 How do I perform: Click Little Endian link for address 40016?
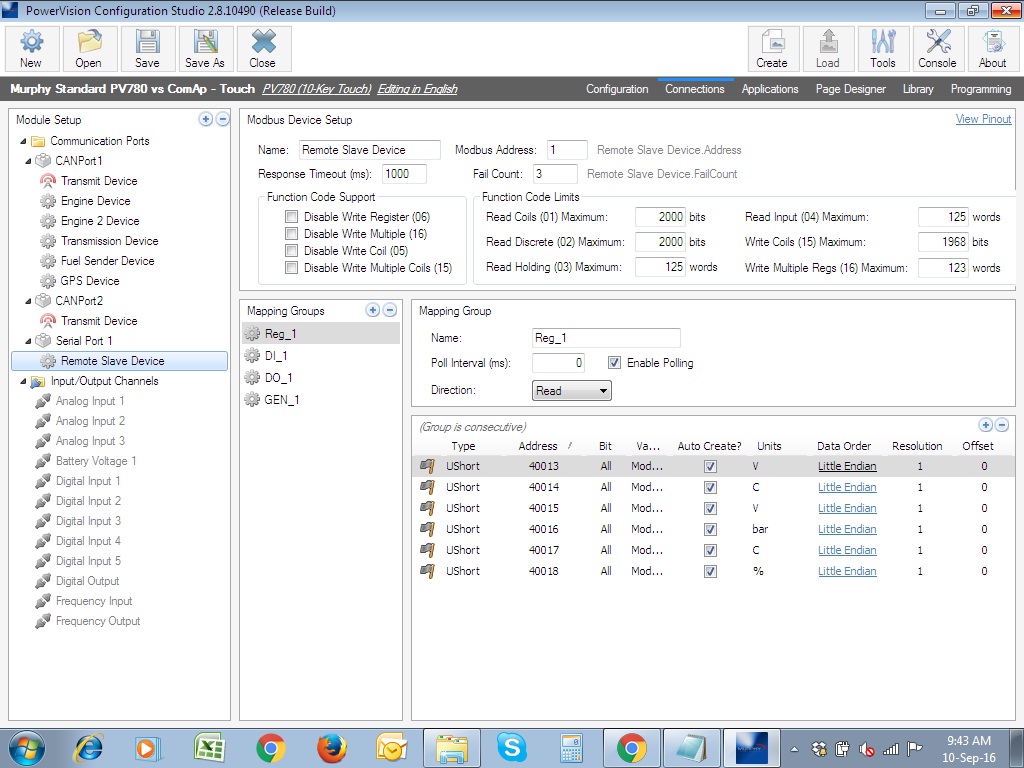pyautogui.click(x=847, y=529)
